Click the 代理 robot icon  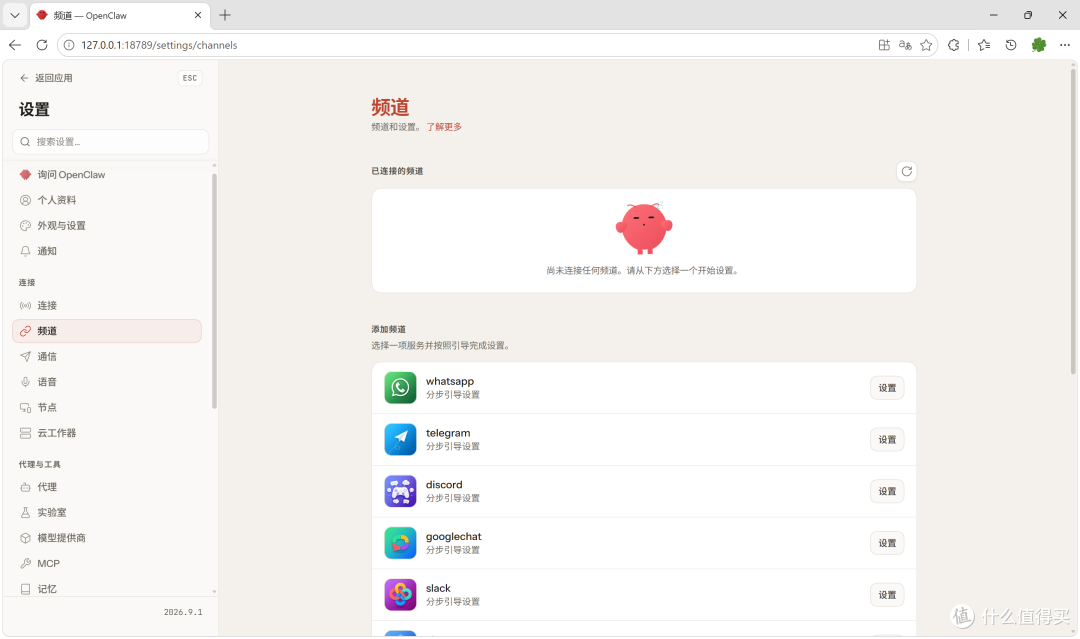(x=25, y=488)
